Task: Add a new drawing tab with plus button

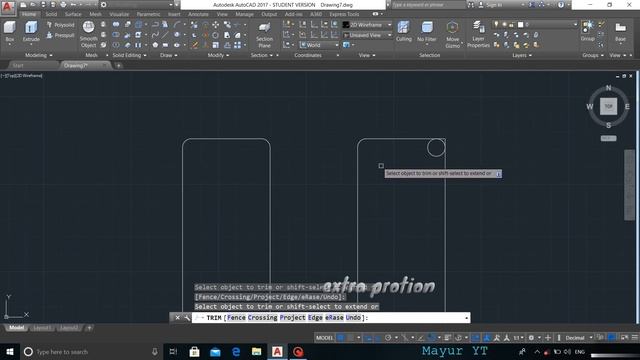Action: click(118, 65)
